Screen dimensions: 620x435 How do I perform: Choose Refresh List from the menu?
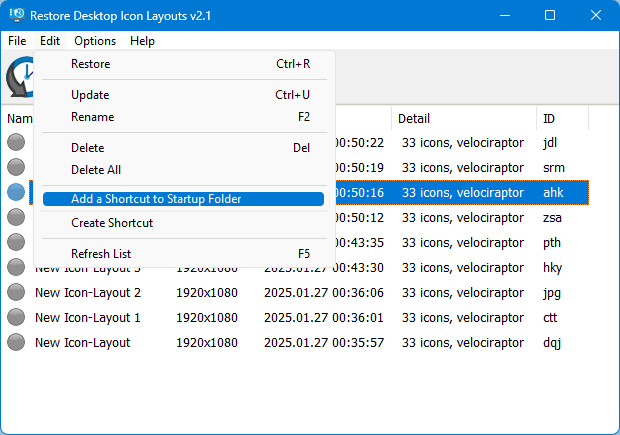100,254
